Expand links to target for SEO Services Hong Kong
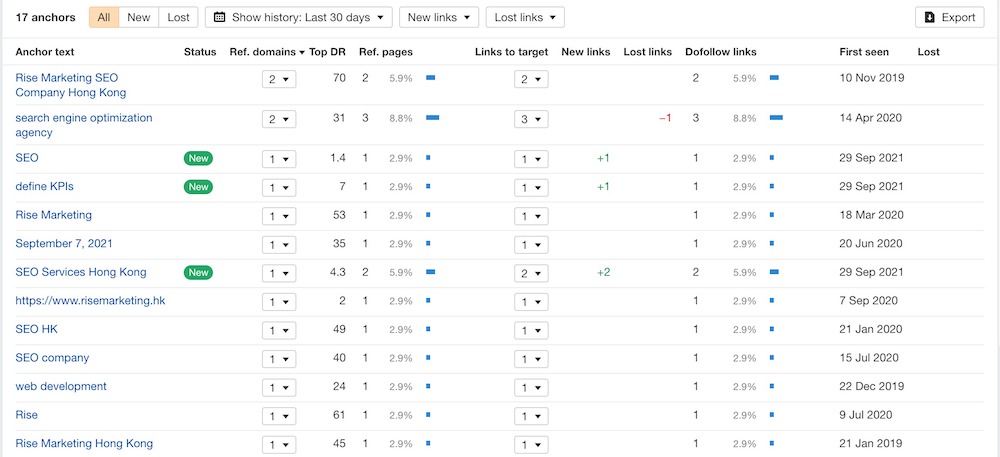Screen dimensions: 1000x457 click(x=531, y=273)
